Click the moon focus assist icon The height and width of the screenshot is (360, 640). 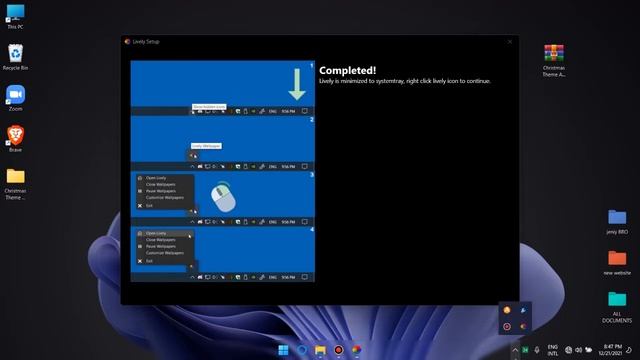coord(629,350)
